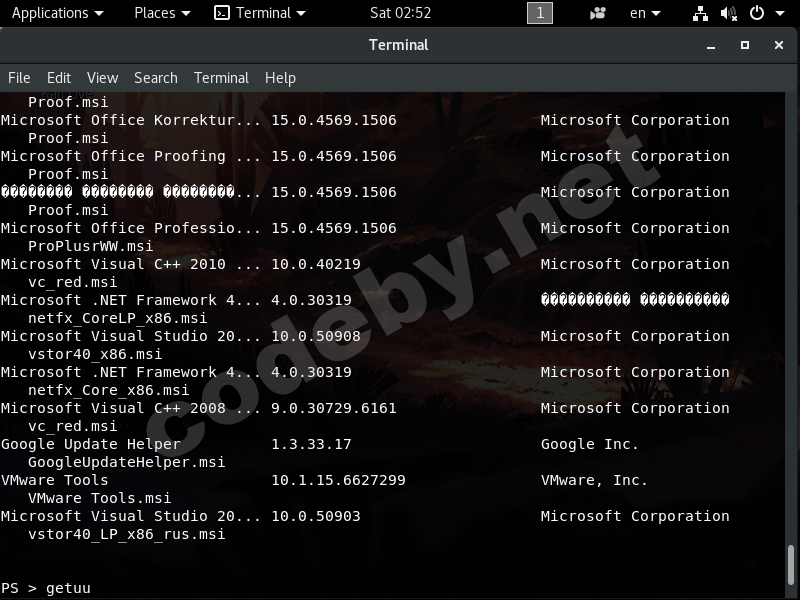Open the Terminal menu in menu bar
This screenshot has height=600, width=800.
[x=221, y=78]
